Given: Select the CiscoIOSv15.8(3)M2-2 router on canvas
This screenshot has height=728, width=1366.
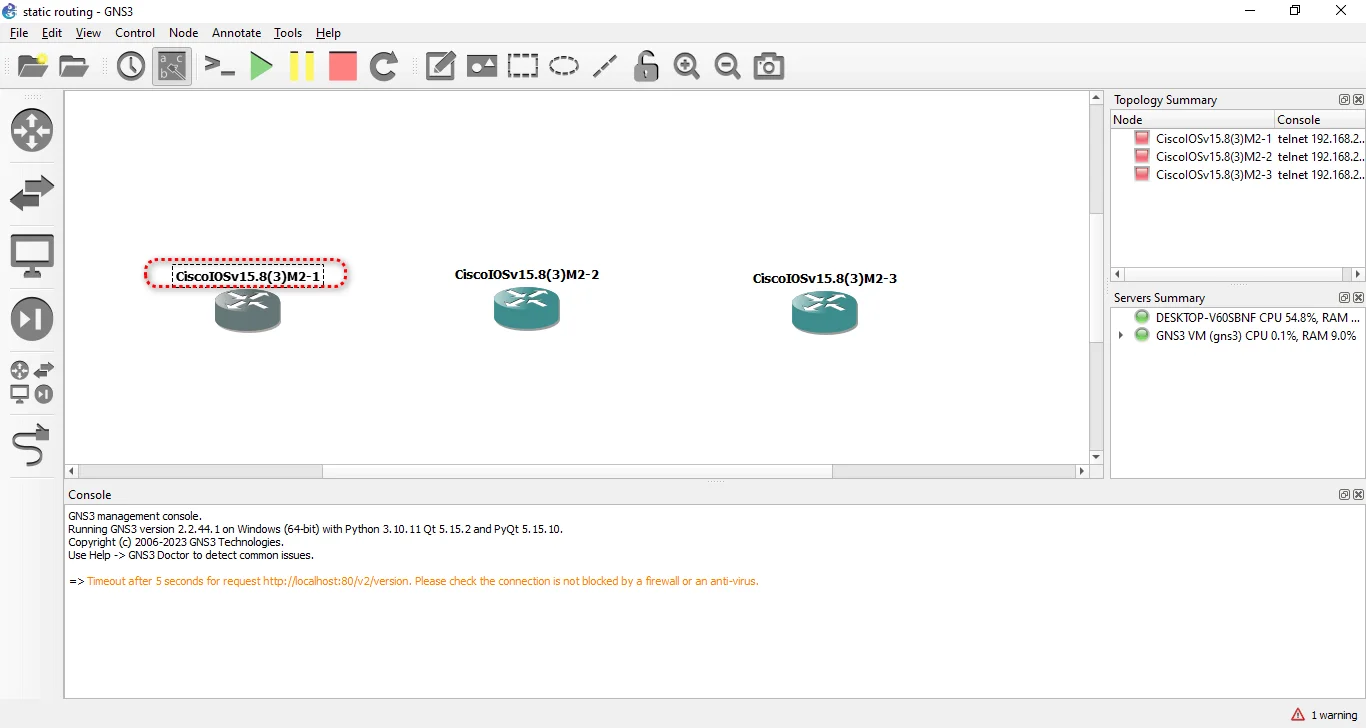Looking at the screenshot, I should click(x=527, y=309).
